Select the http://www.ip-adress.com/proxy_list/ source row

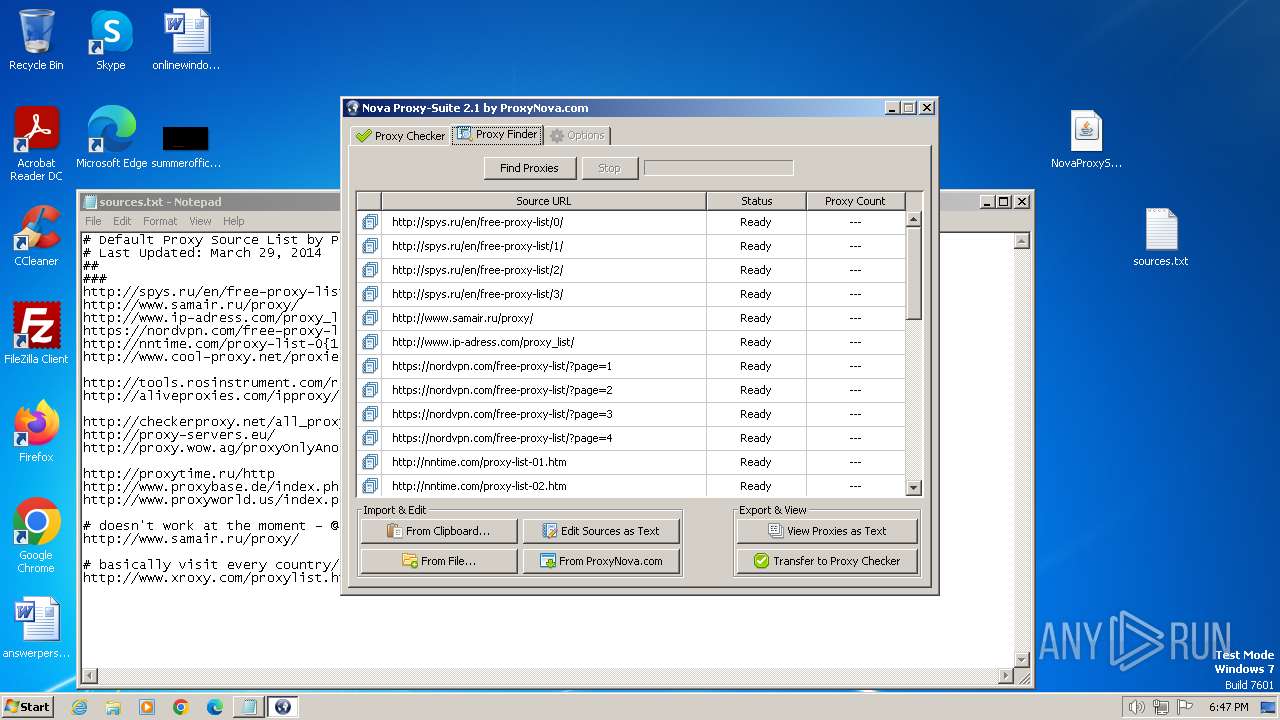point(630,342)
